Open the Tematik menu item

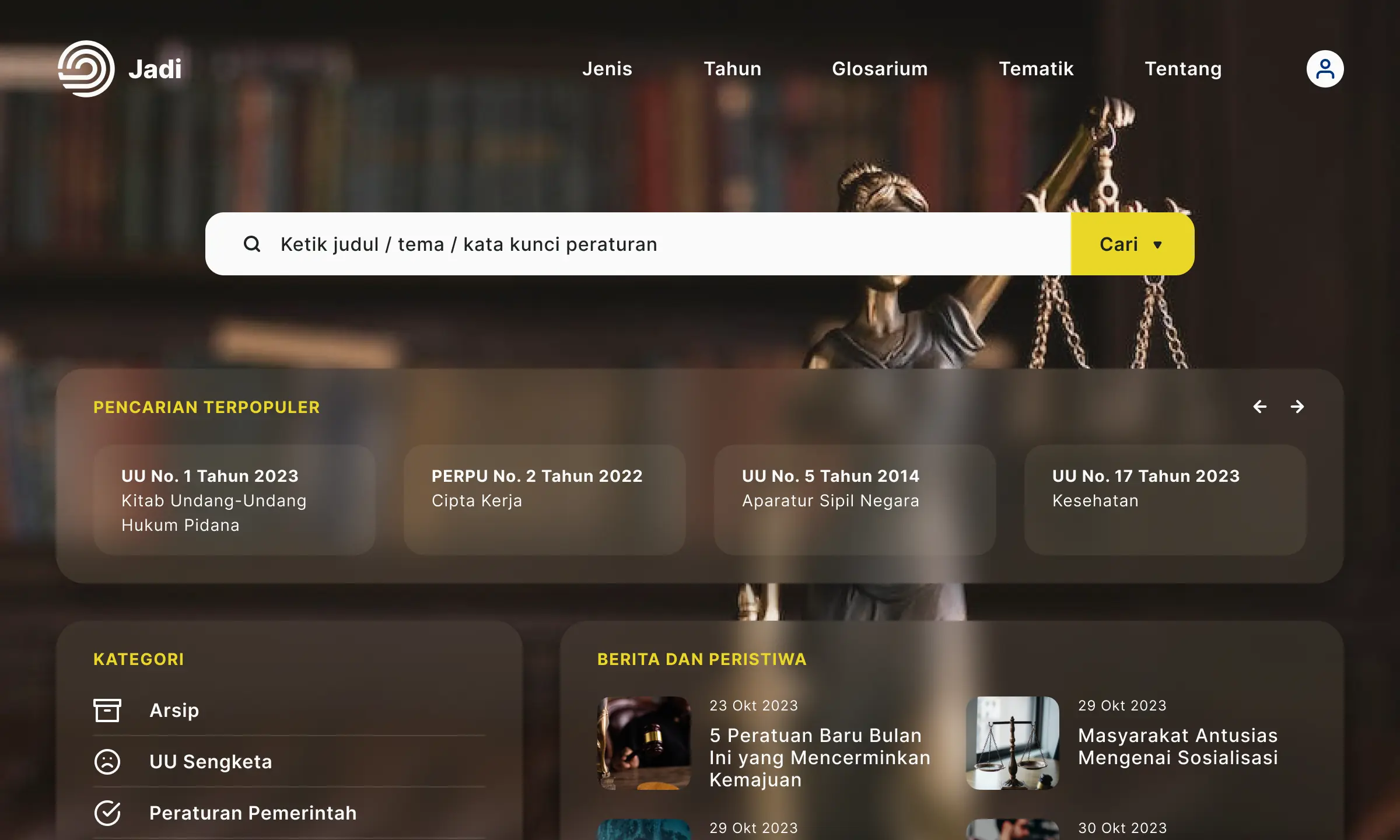pyautogui.click(x=1036, y=69)
